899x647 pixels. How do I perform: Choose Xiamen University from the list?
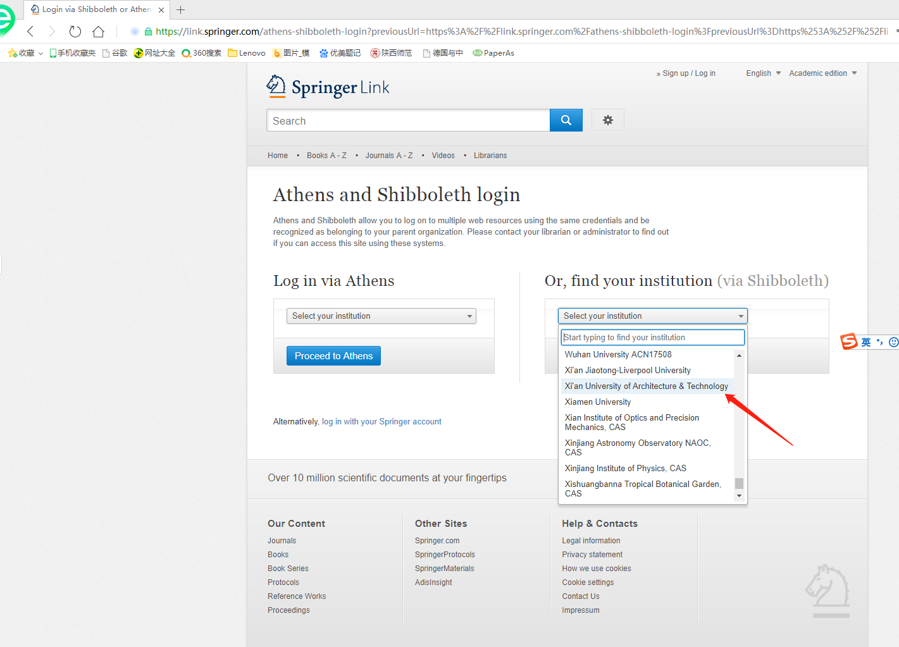(598, 402)
